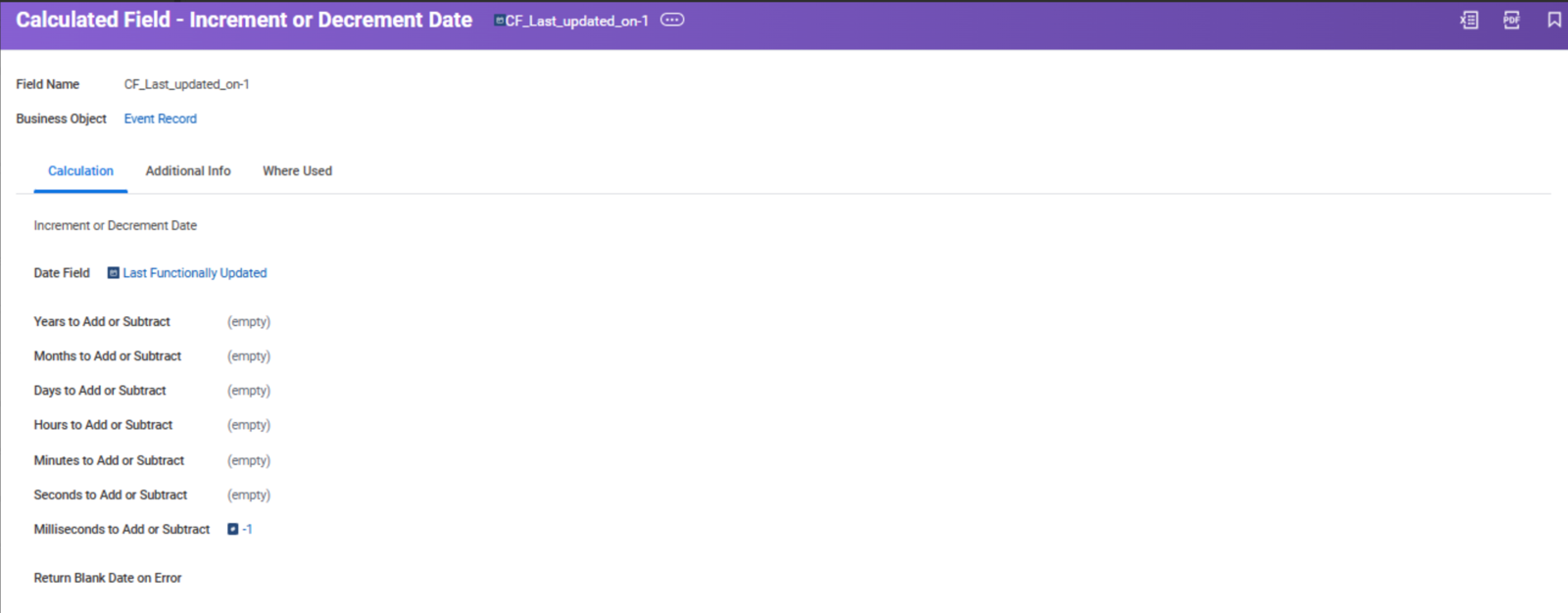This screenshot has height=613, width=1568.
Task: Click the bookmark icon in header
Action: pos(1554,20)
